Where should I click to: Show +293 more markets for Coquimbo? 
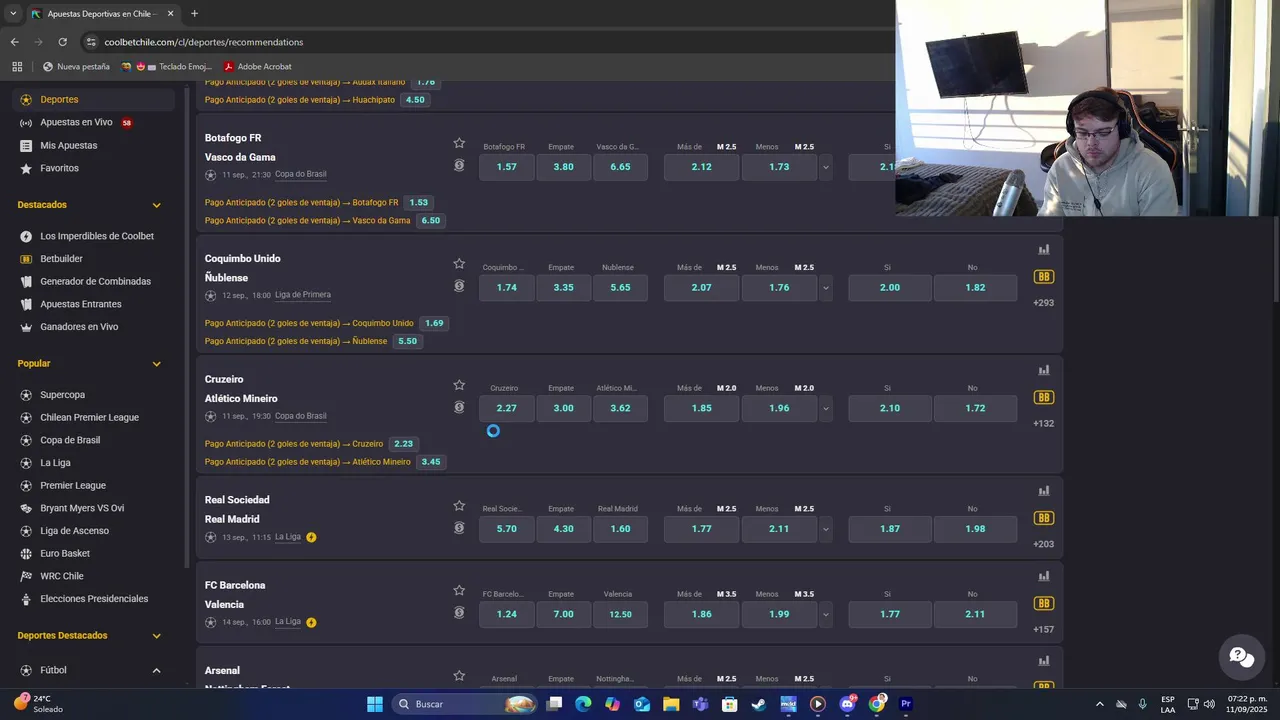pos(1043,303)
